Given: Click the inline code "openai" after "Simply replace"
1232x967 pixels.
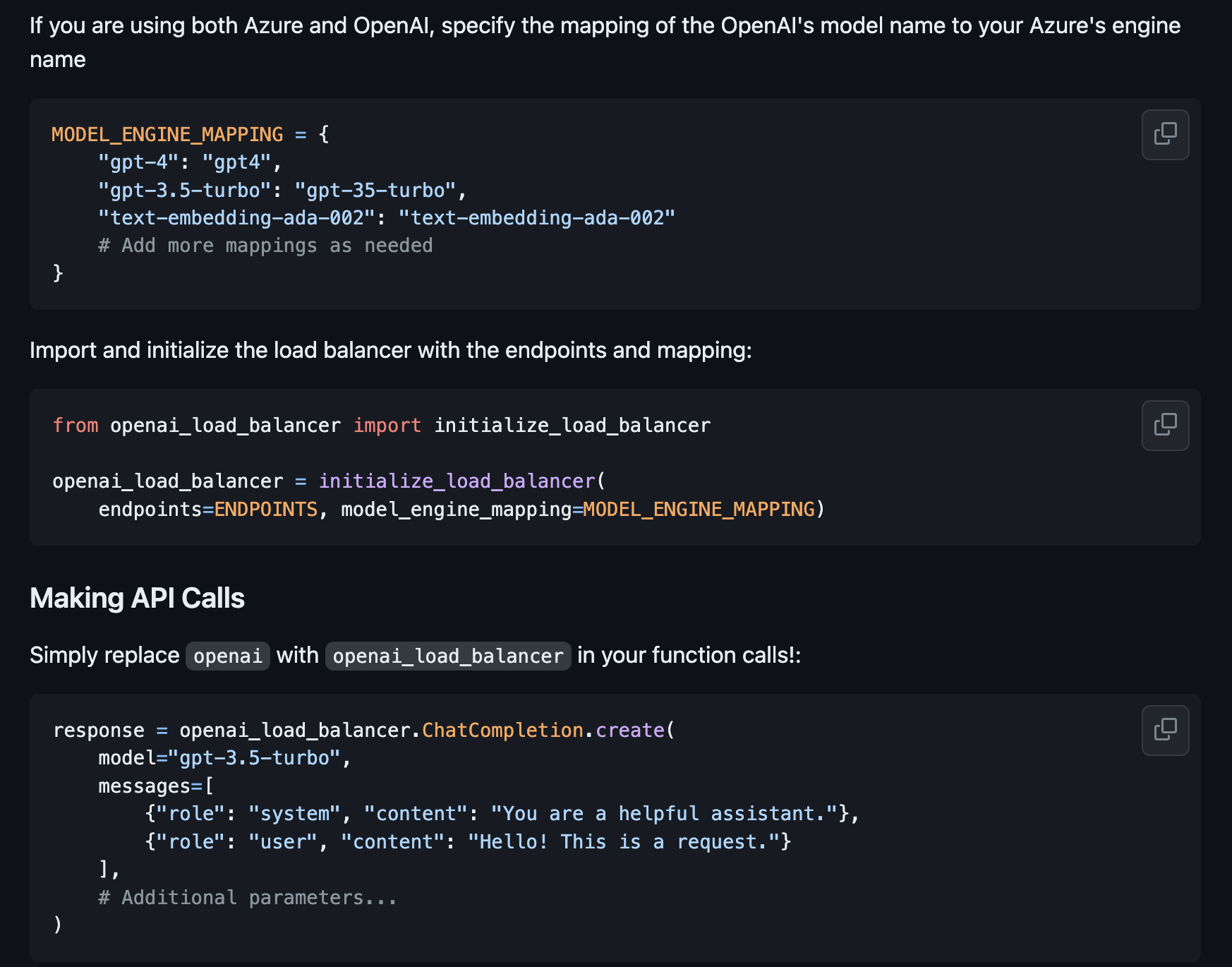Looking at the screenshot, I should (x=227, y=656).
